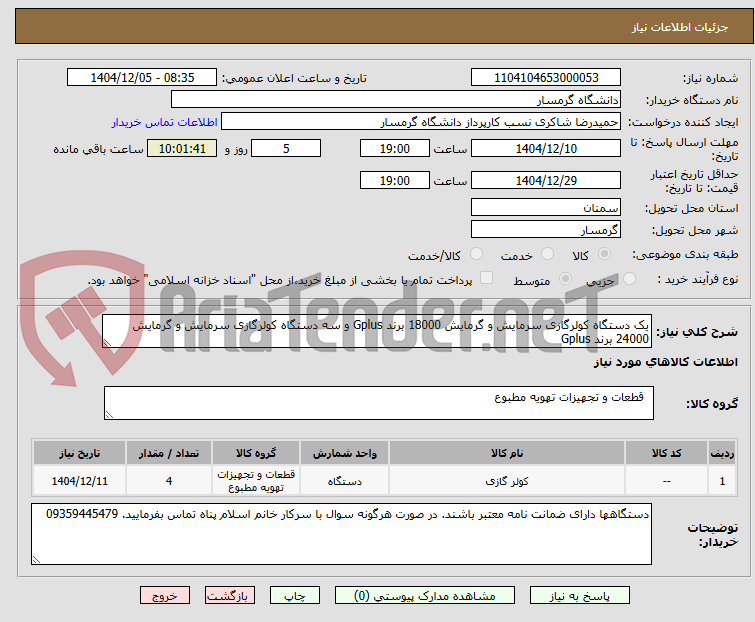
Task: Click the ردیف column header
Action: pos(722,453)
